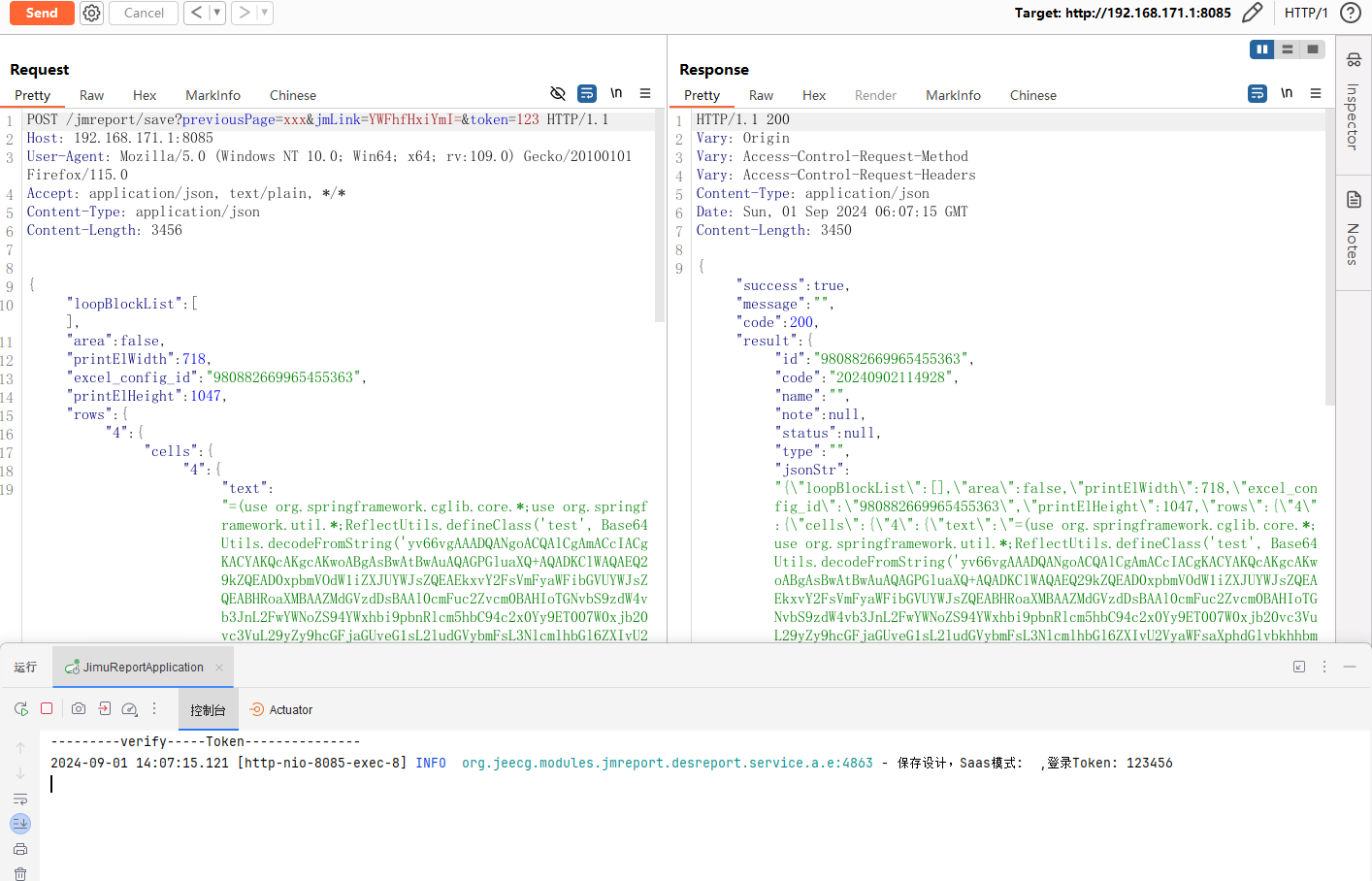Image resolution: width=1372 pixels, height=881 pixels.
Task: Switch to the Actuator tab
Action: pyautogui.click(x=282, y=710)
